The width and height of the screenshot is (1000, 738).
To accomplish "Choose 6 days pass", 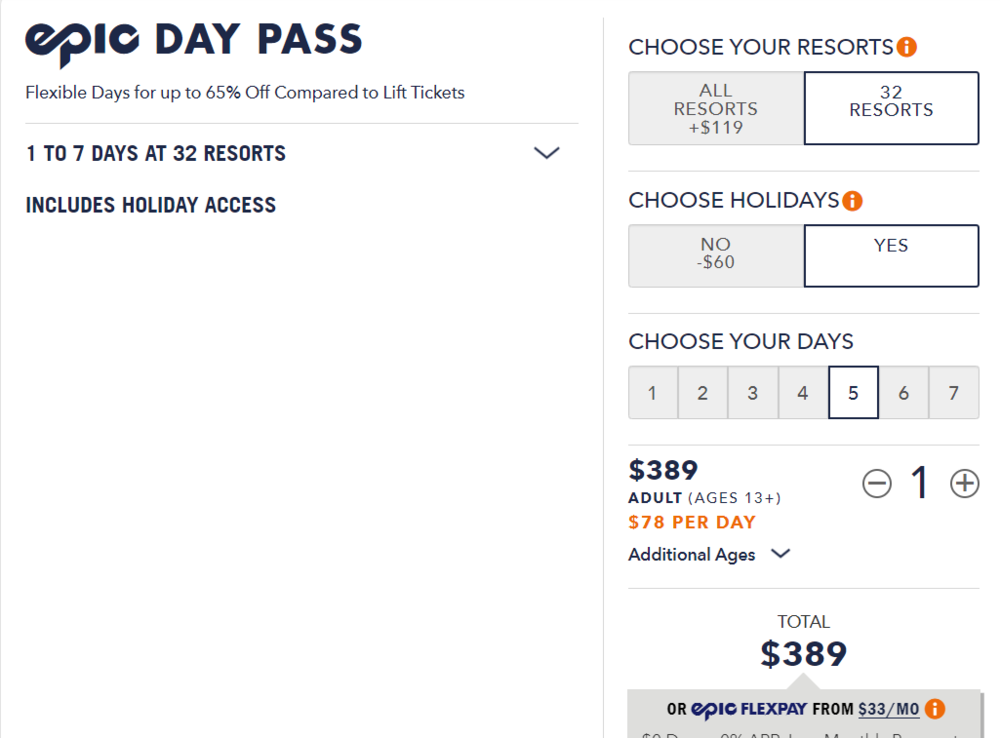I will pos(903,393).
